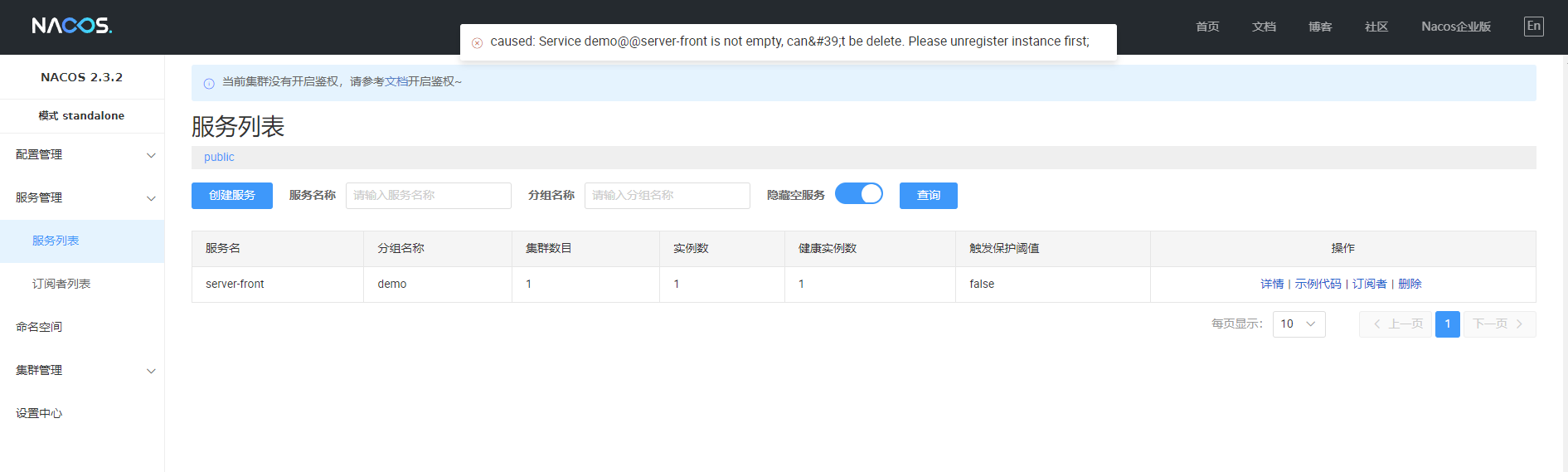Click the error icon in the notification
The image size is (1568, 472).
(x=477, y=42)
